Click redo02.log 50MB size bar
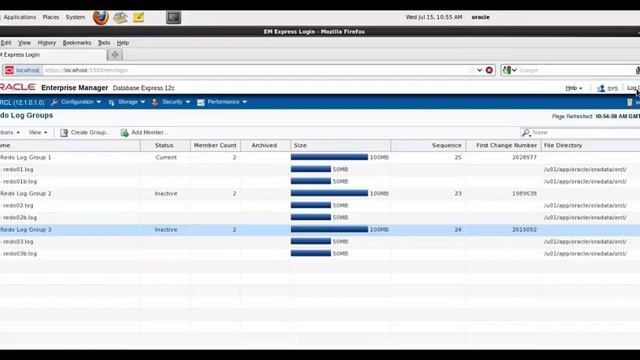640x360 pixels. 311,205
